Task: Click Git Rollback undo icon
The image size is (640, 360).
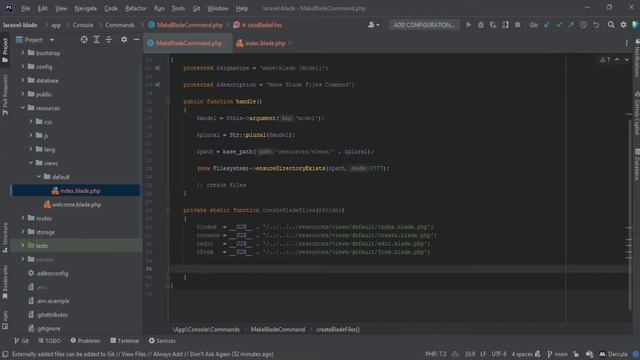Action: point(596,25)
